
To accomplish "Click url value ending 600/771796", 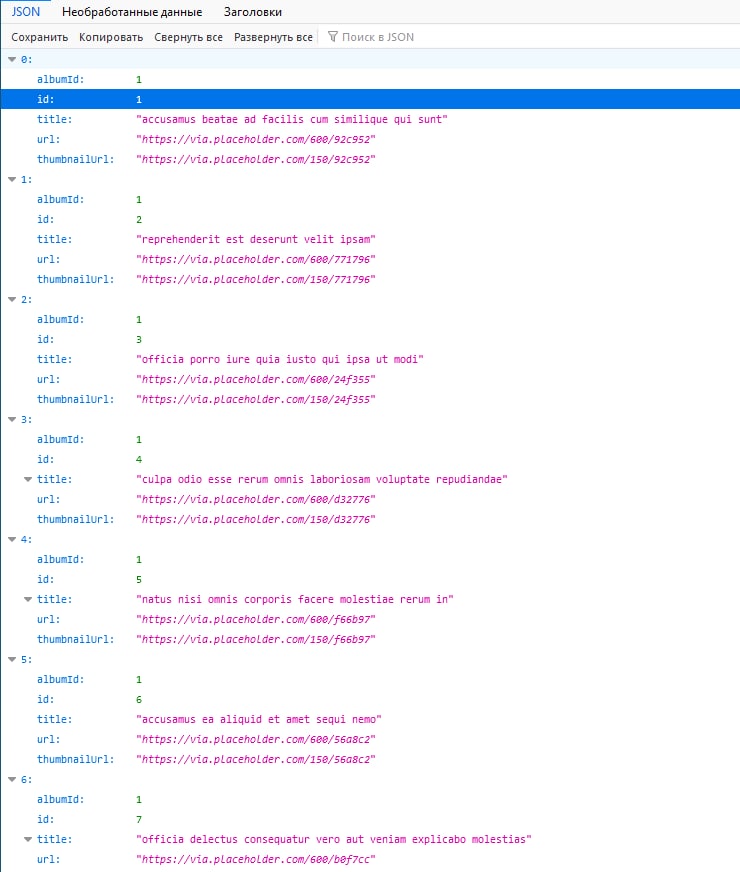I will coord(256,260).
